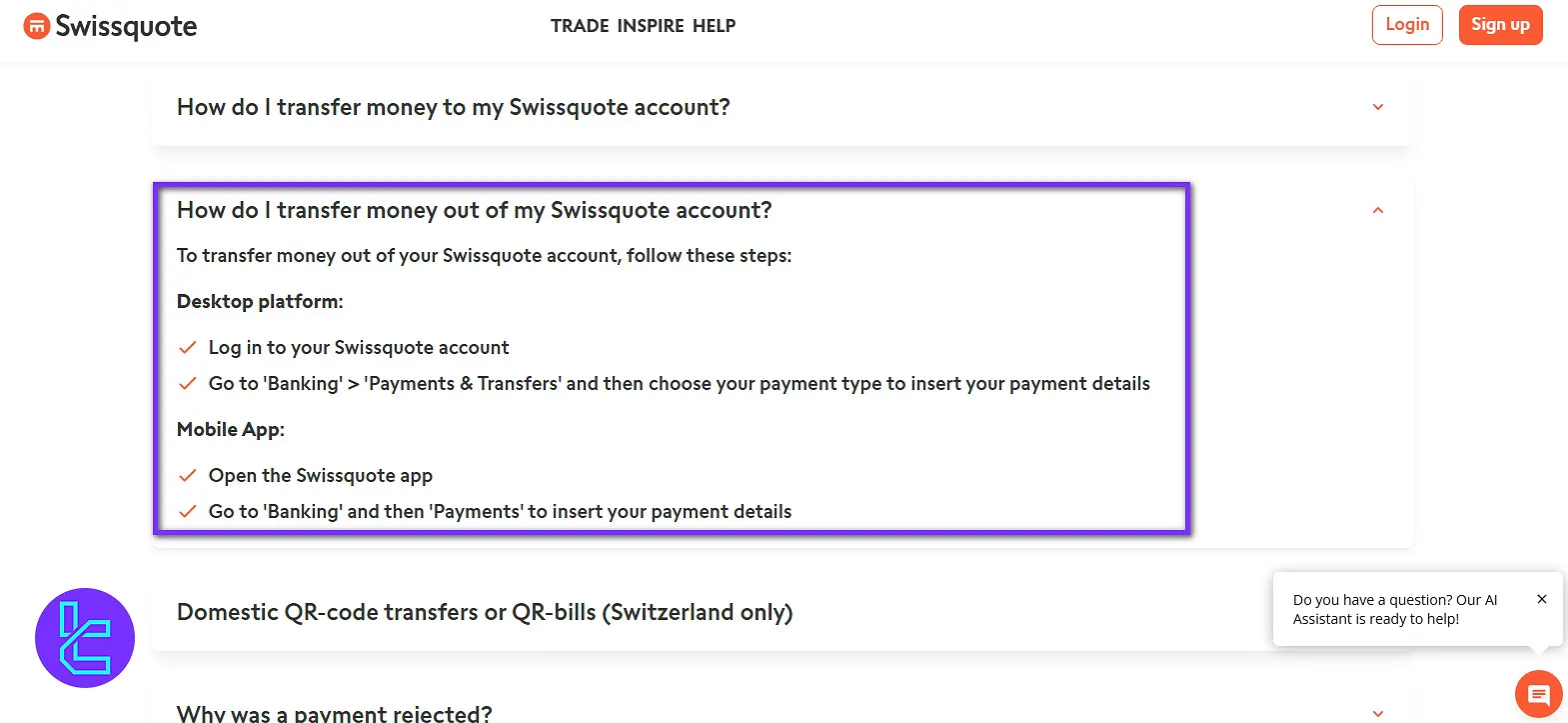This screenshot has width=1568, height=723.
Task: Click the purple assistant avatar bottom left
Action: (x=84, y=637)
